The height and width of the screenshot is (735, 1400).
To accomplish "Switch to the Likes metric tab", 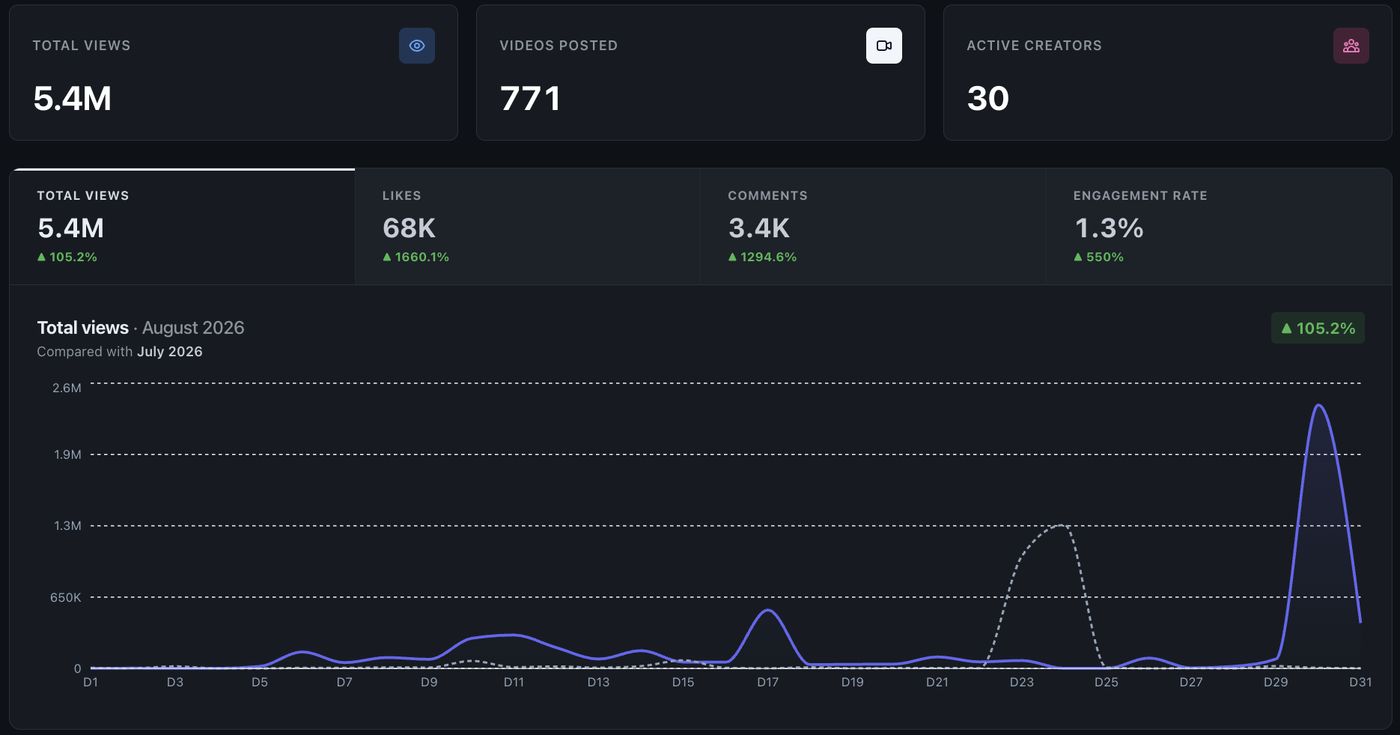I will [527, 226].
